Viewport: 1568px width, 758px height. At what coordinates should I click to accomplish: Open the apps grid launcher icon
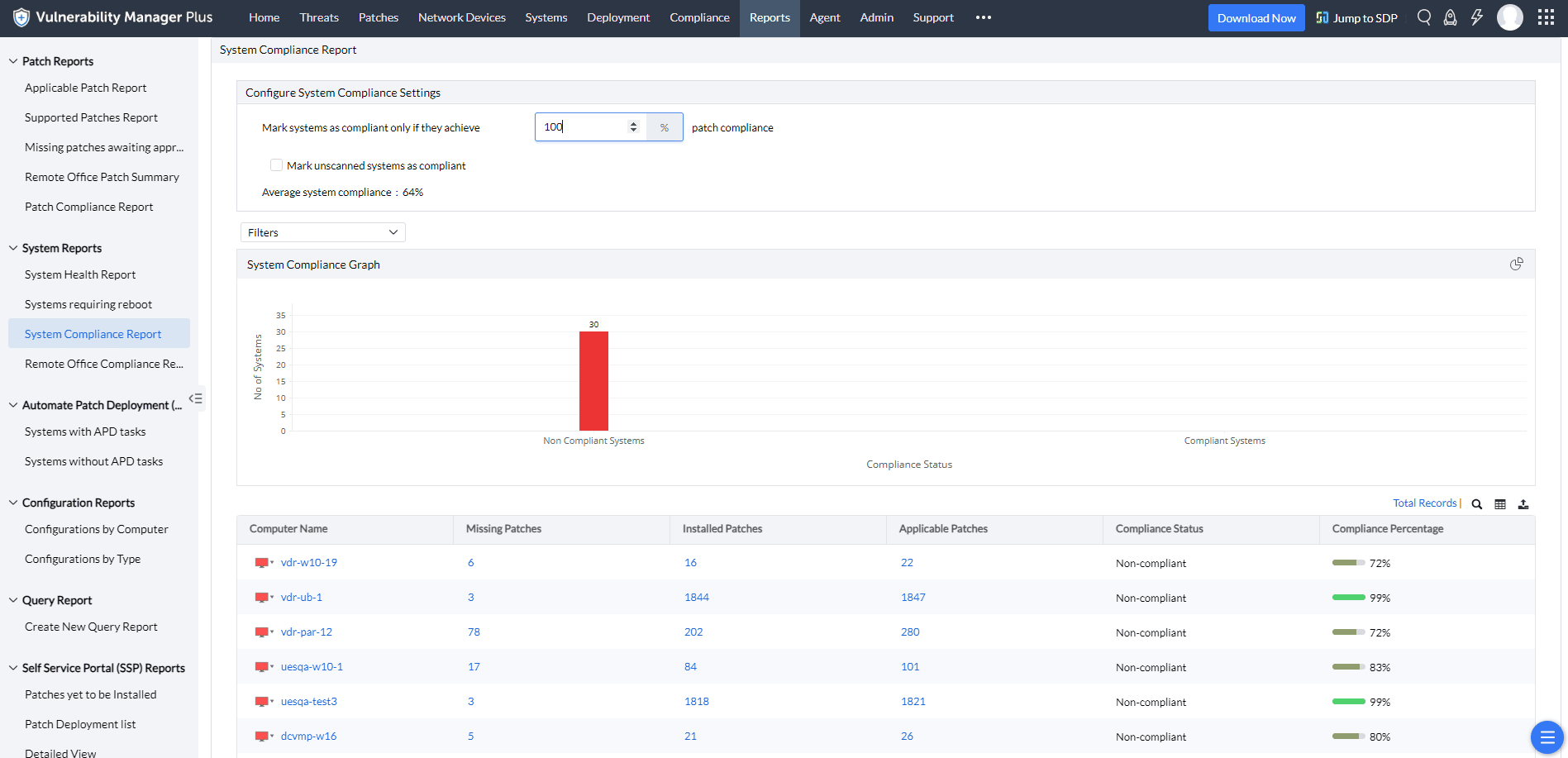coord(1546,17)
